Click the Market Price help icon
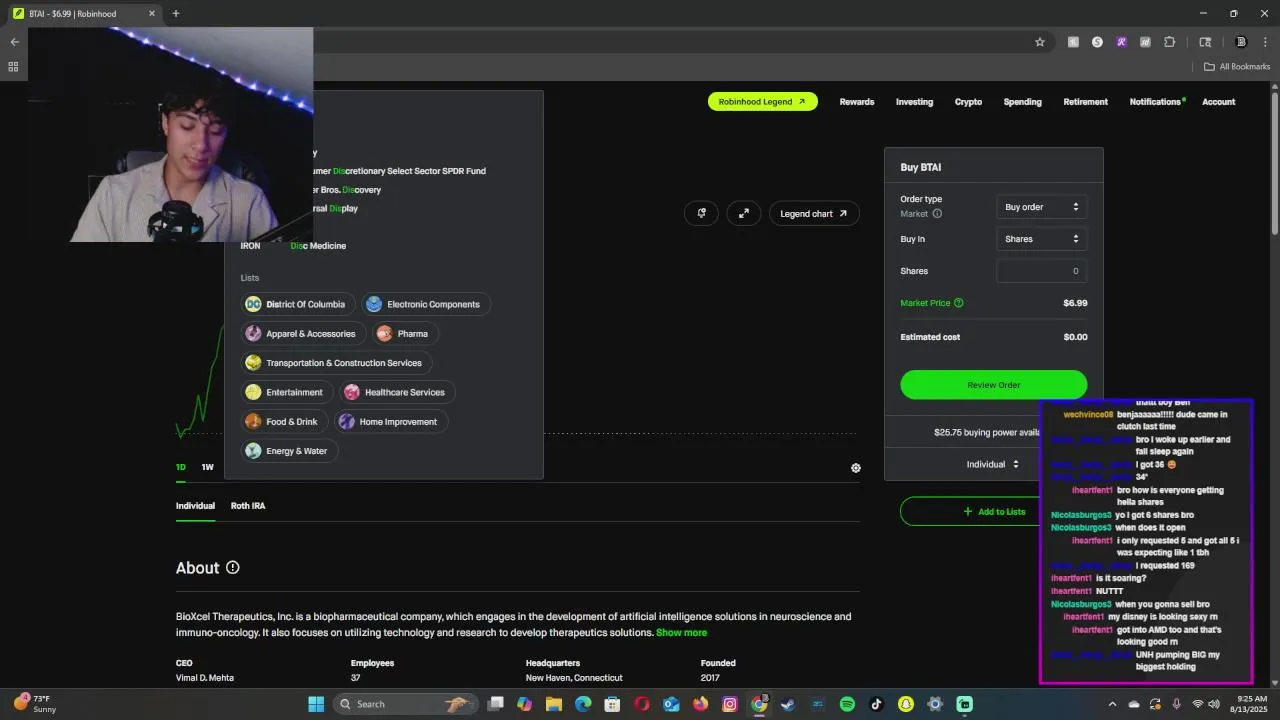1280x720 pixels. coord(959,303)
